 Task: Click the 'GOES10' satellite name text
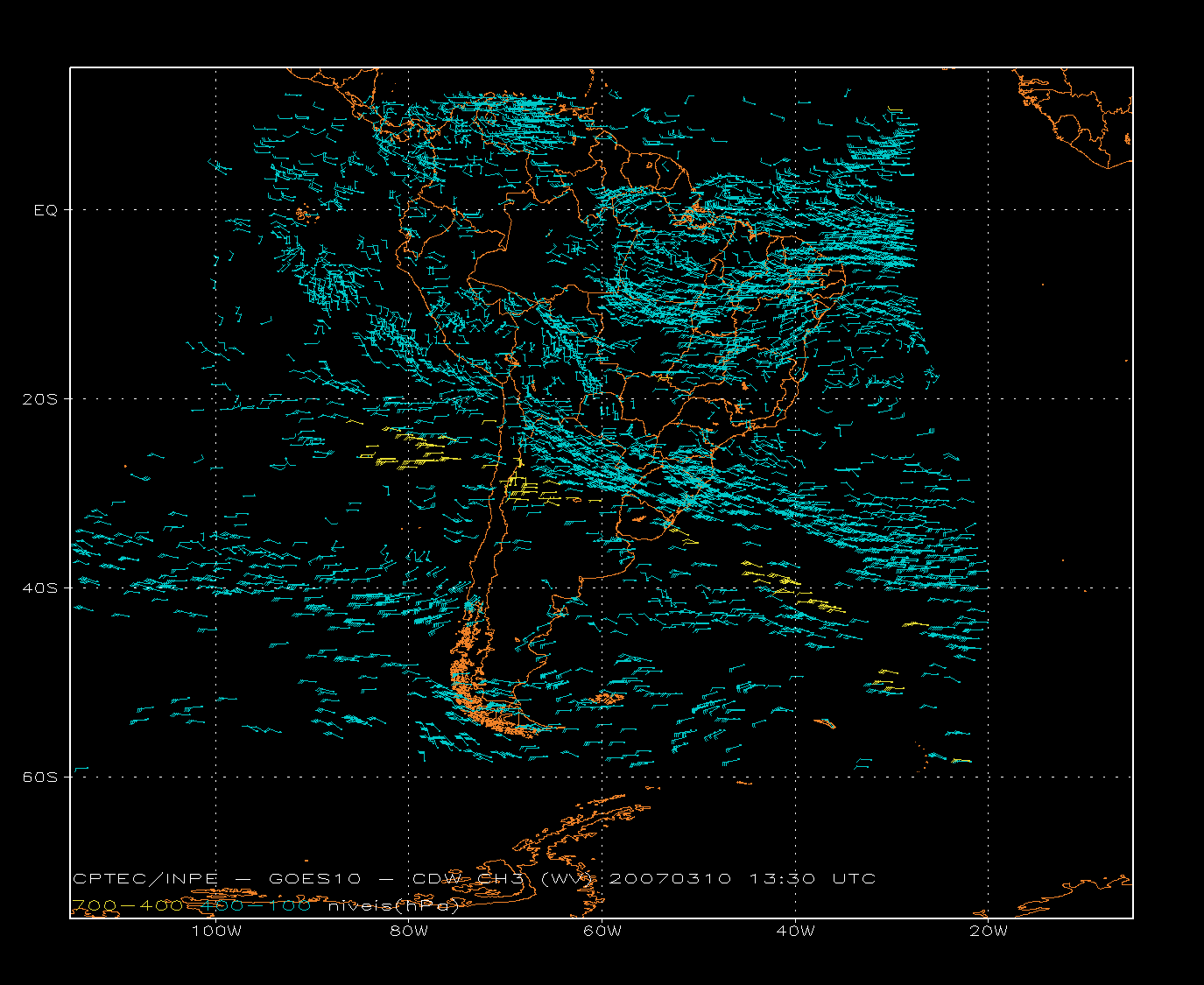tap(315, 878)
